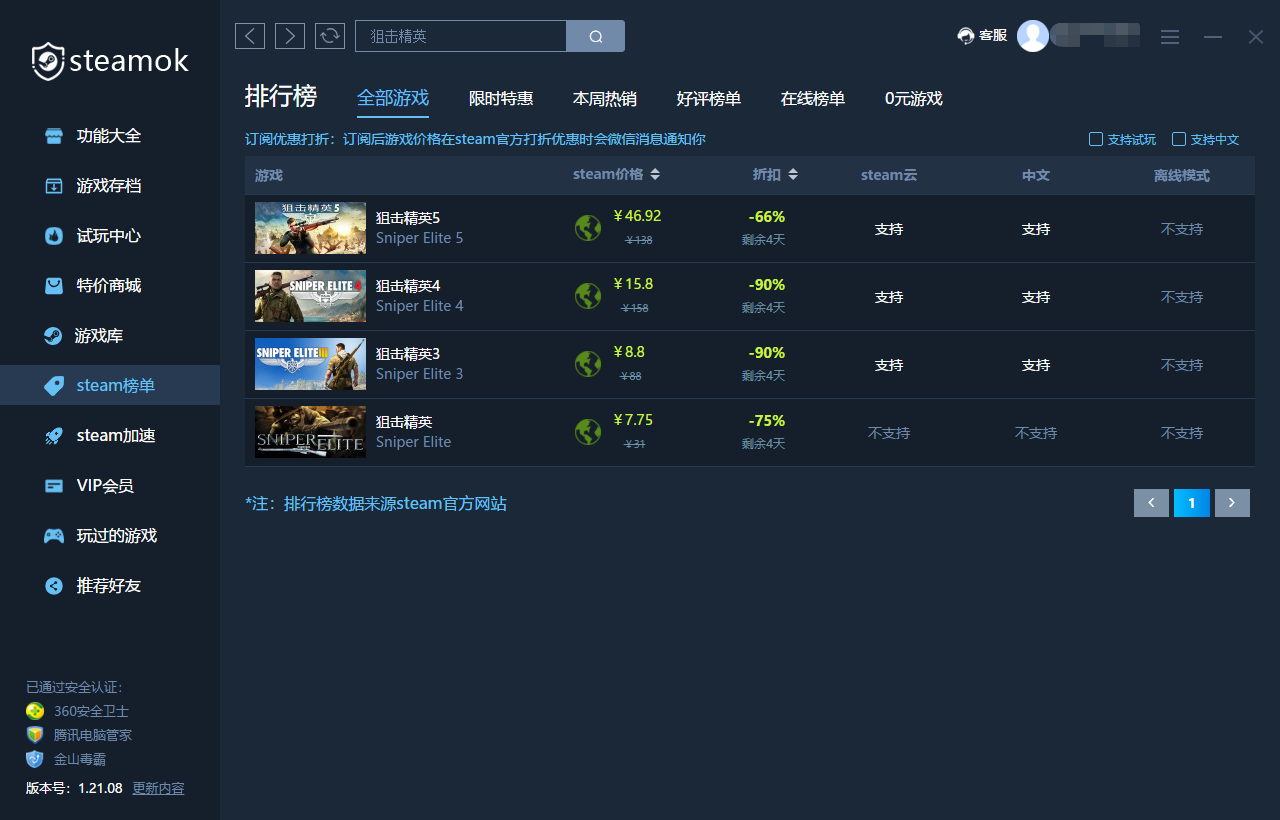Enable the 支持中文 checkbox
The width and height of the screenshot is (1280, 820).
pyautogui.click(x=1179, y=139)
